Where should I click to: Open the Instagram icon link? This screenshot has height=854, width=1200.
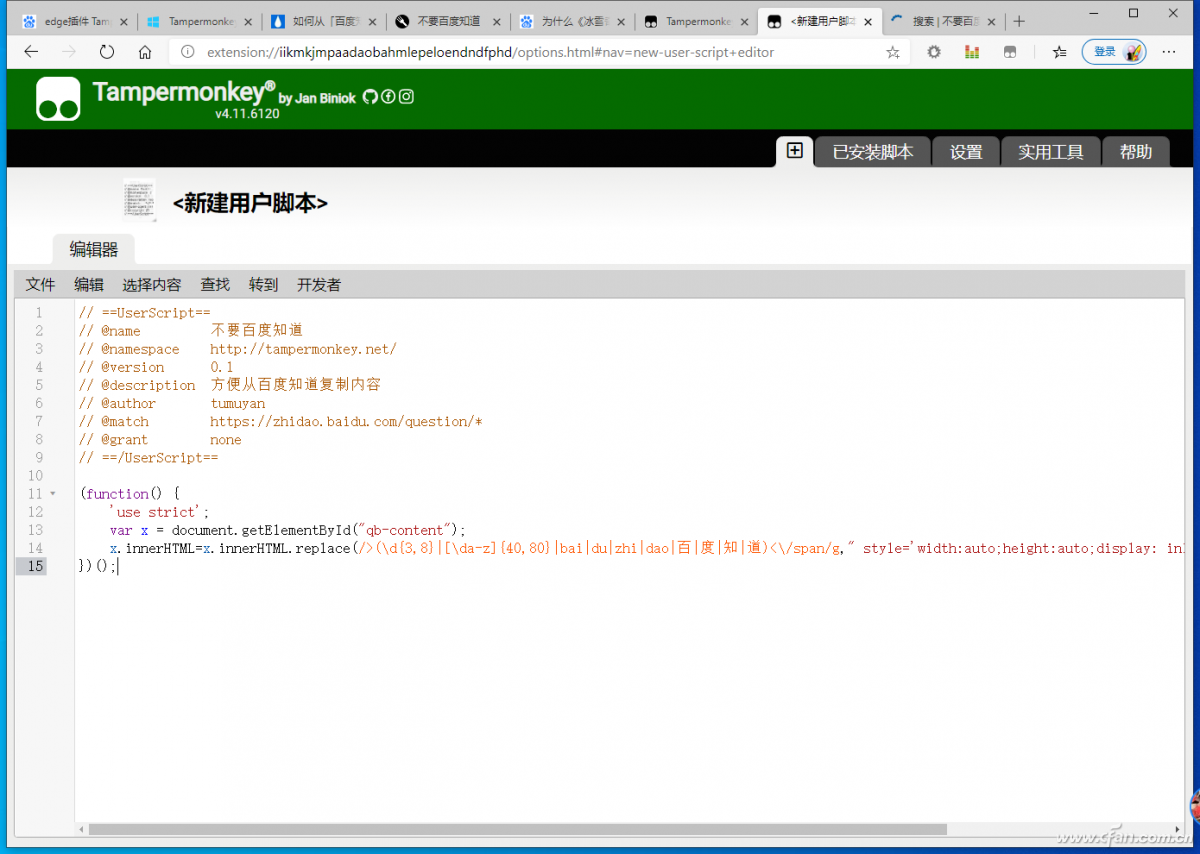(x=406, y=97)
